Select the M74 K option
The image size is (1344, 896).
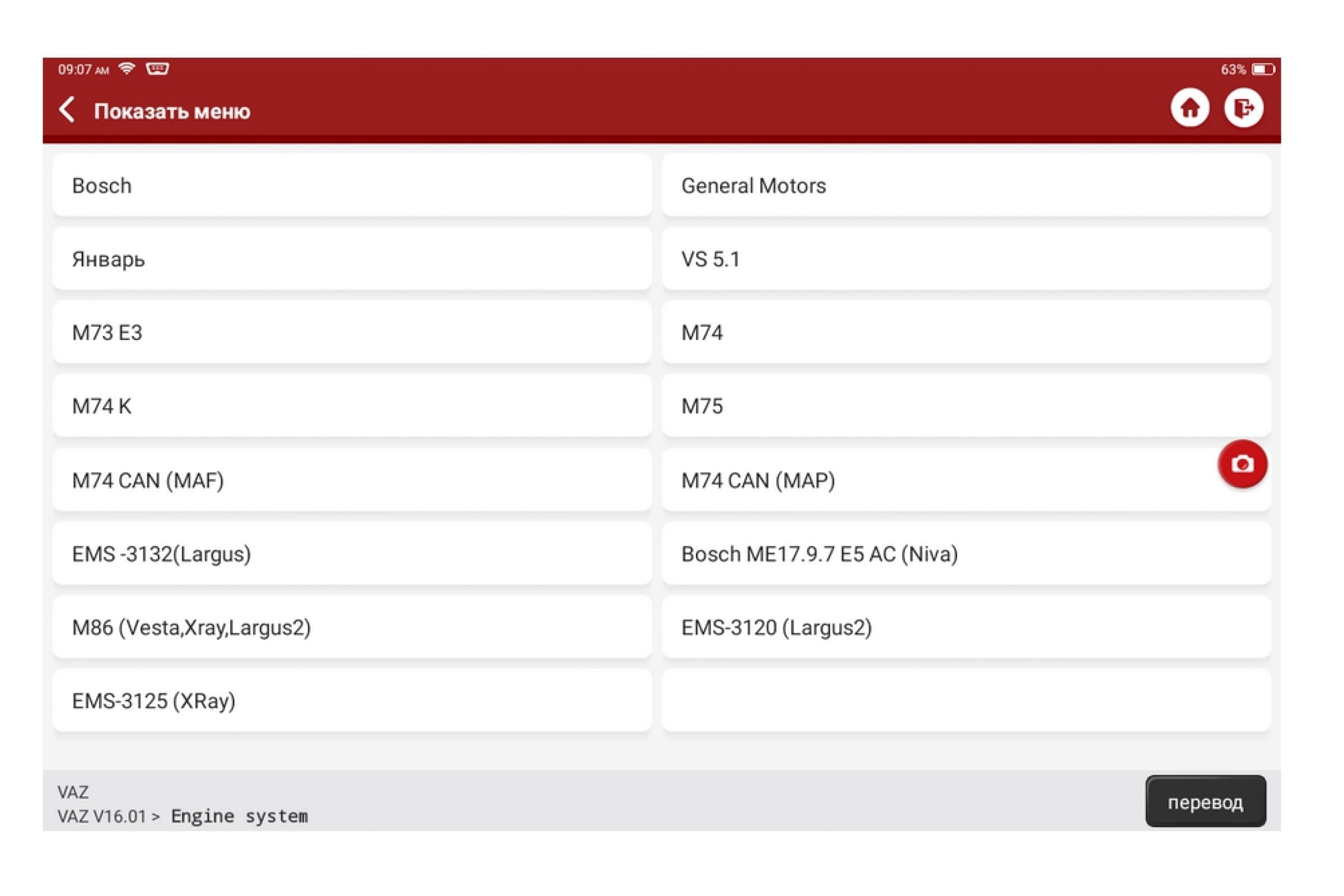tap(352, 407)
